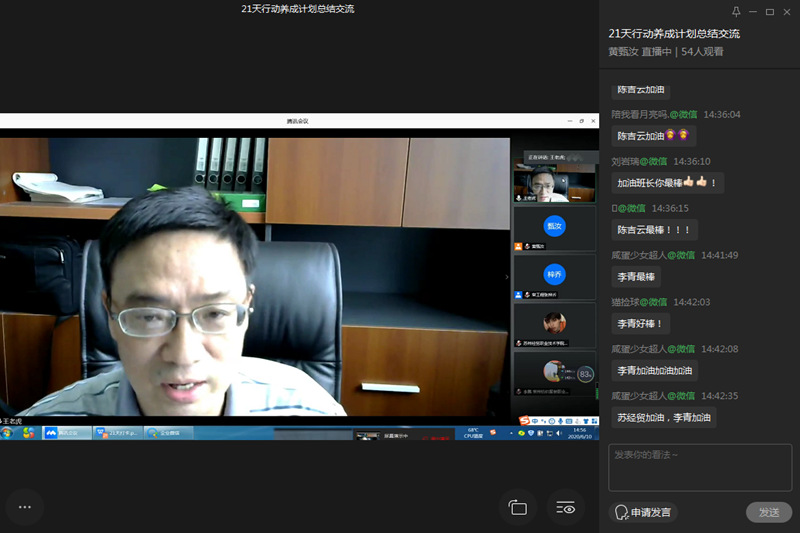
Task: Click the 李青最棒 chat message
Action: 636,276
